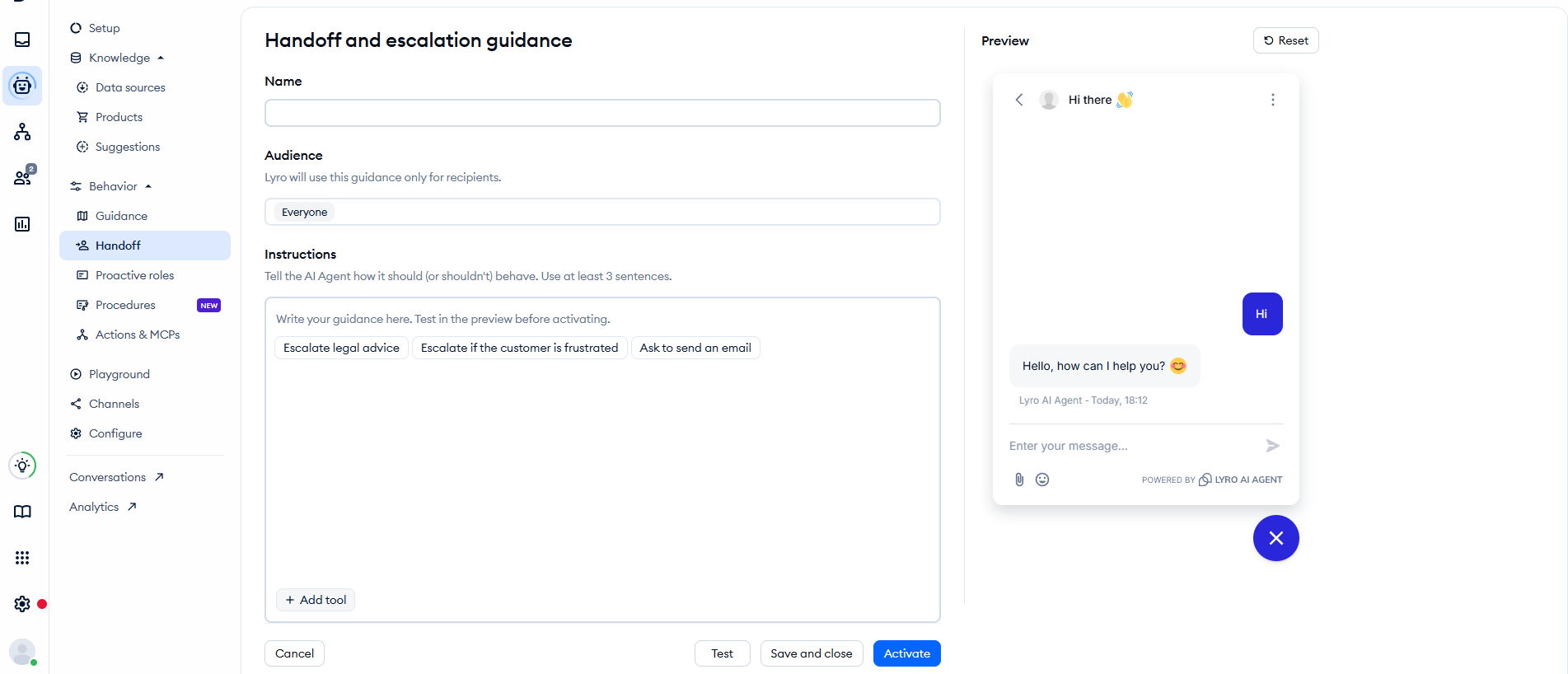Screen dimensions: 1568x674
Task: Click the attachment paperclip icon
Action: click(1019, 480)
